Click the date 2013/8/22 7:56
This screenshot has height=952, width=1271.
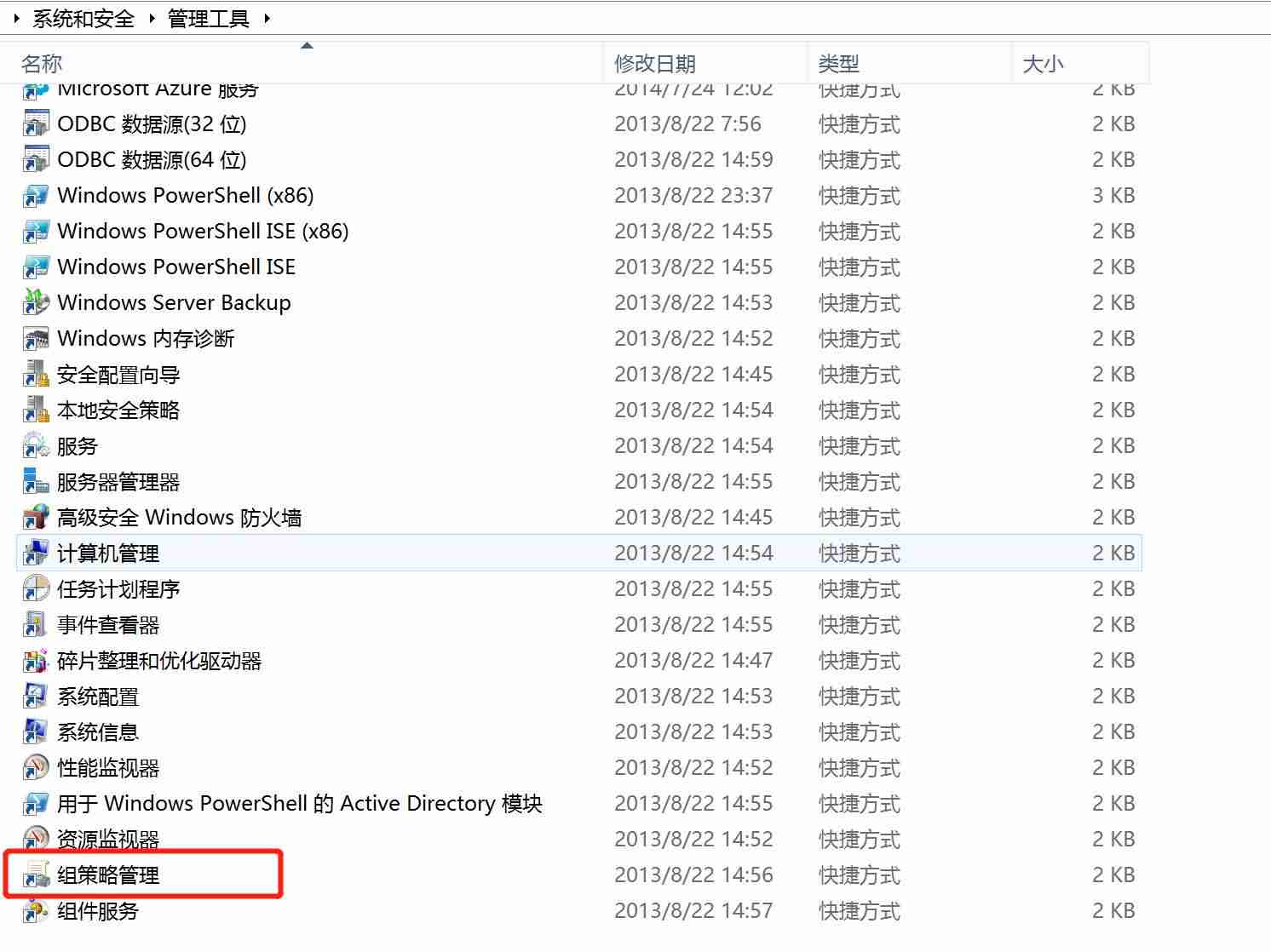click(x=688, y=124)
